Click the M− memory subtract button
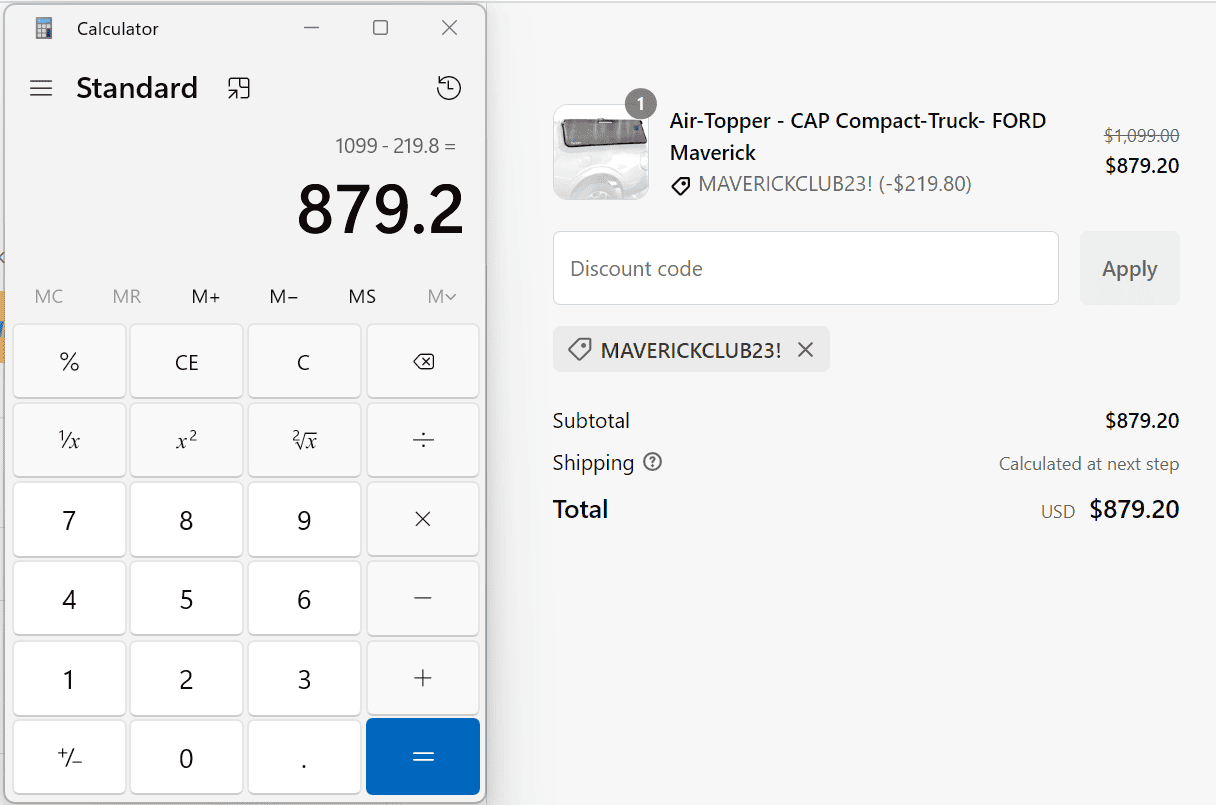The height and width of the screenshot is (805, 1216). pyautogui.click(x=284, y=296)
